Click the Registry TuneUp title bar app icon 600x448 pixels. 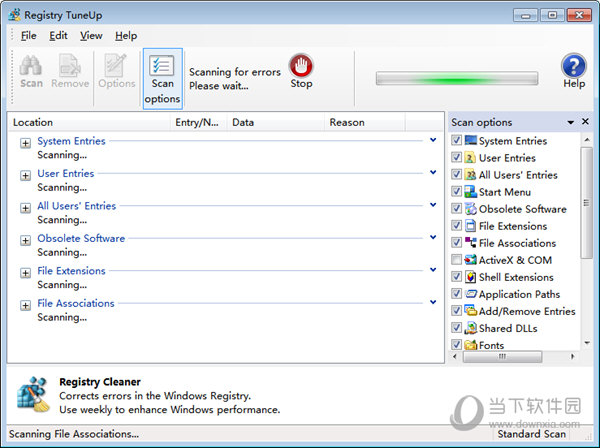[x=15, y=15]
